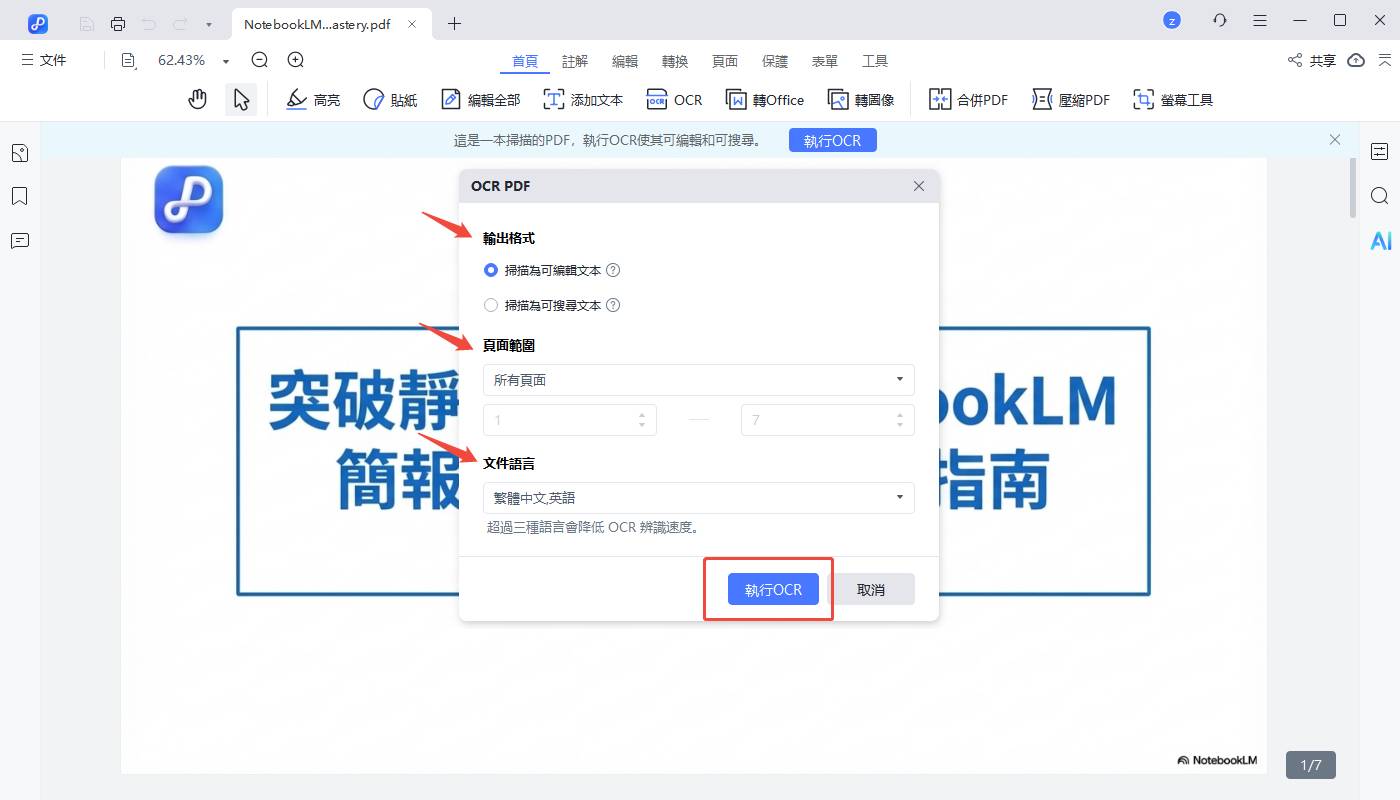Screen dimensions: 1400x800
Task: Open the Compress PDF tool
Action: coord(1070,99)
